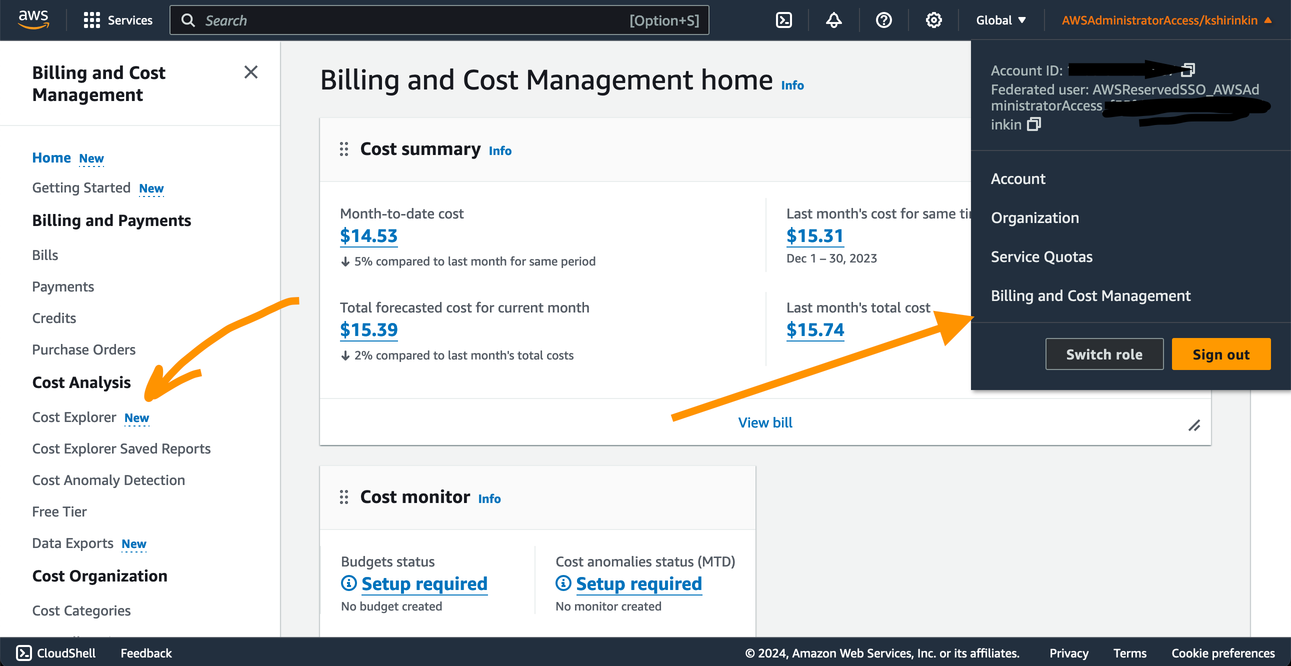Image resolution: width=1291 pixels, height=666 pixels.
Task: Open Free Tier in sidebar
Action: point(59,511)
